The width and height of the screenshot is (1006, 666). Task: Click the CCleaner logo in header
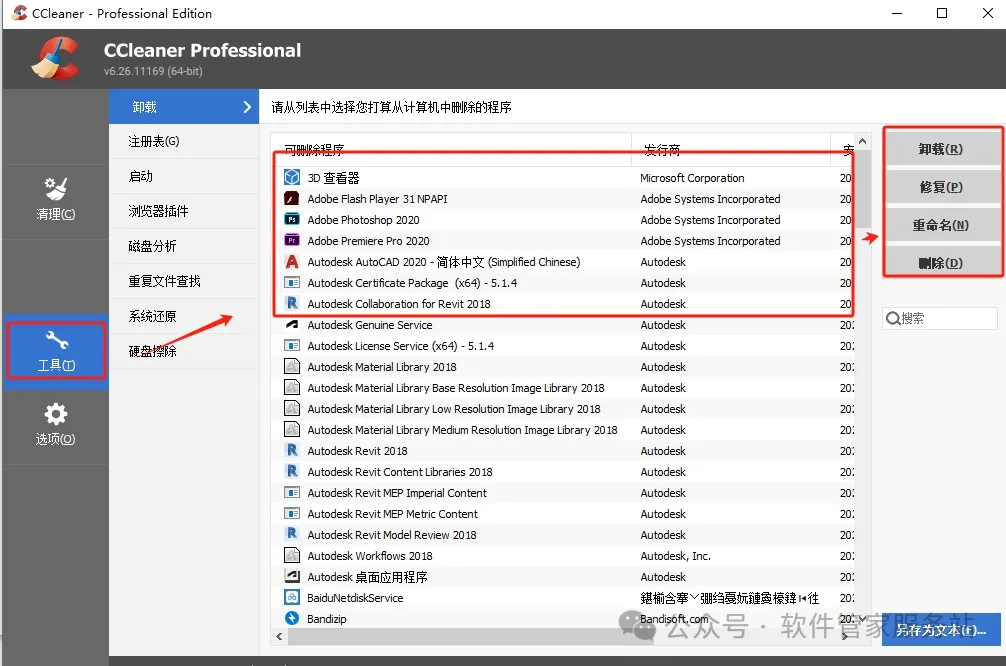55,58
